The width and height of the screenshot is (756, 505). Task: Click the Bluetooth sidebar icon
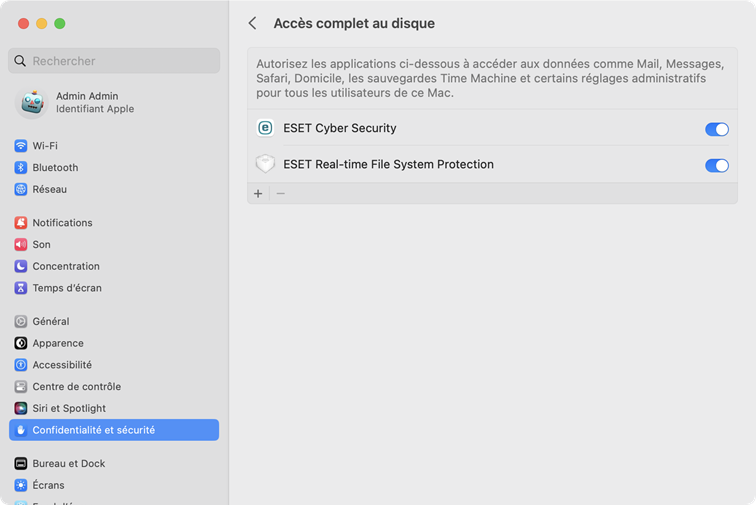[x=21, y=168]
